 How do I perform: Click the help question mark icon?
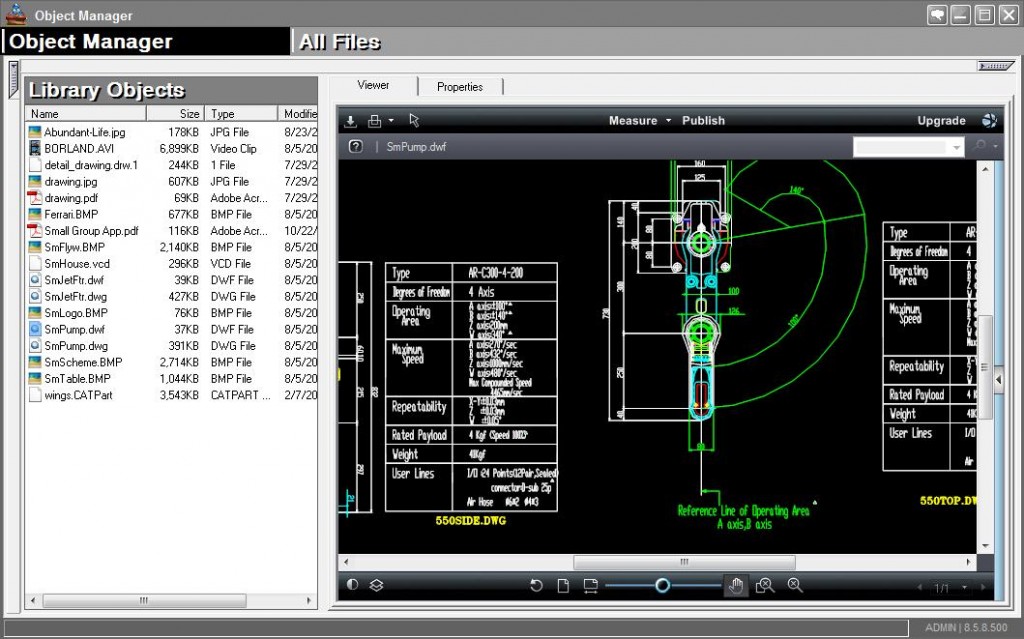tap(353, 145)
